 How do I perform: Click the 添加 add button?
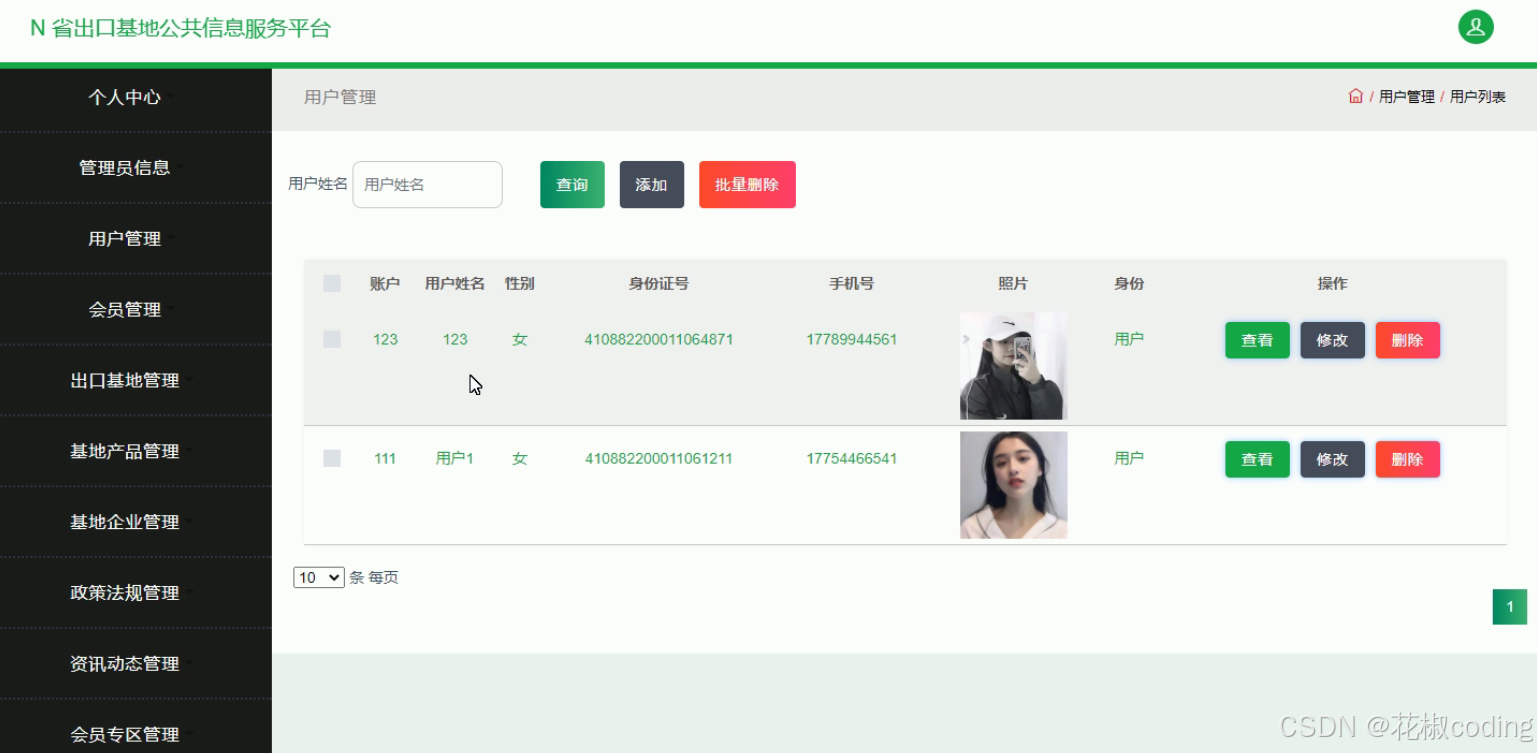point(652,185)
